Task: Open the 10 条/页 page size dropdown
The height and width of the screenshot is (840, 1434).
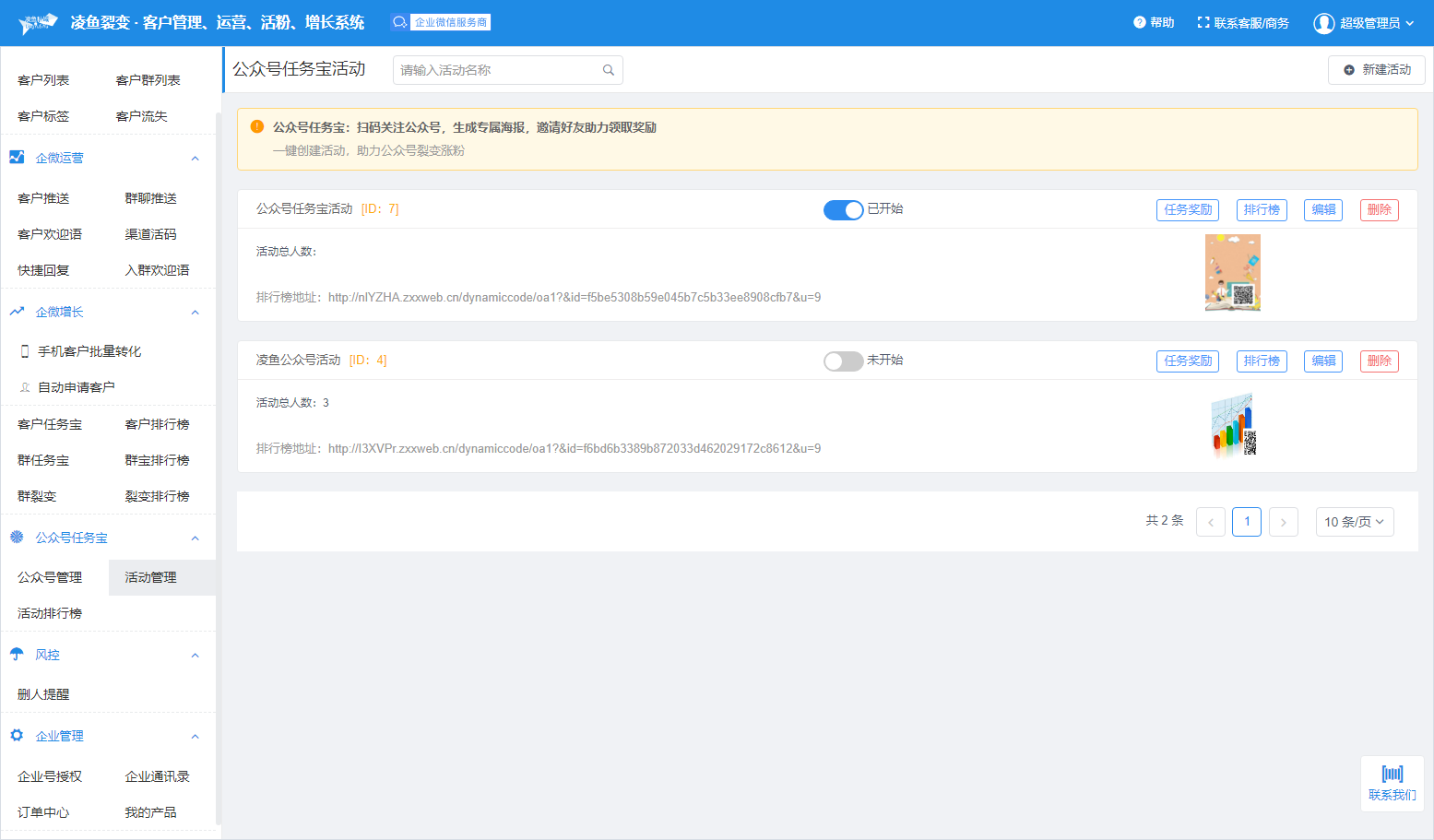Action: (1354, 522)
